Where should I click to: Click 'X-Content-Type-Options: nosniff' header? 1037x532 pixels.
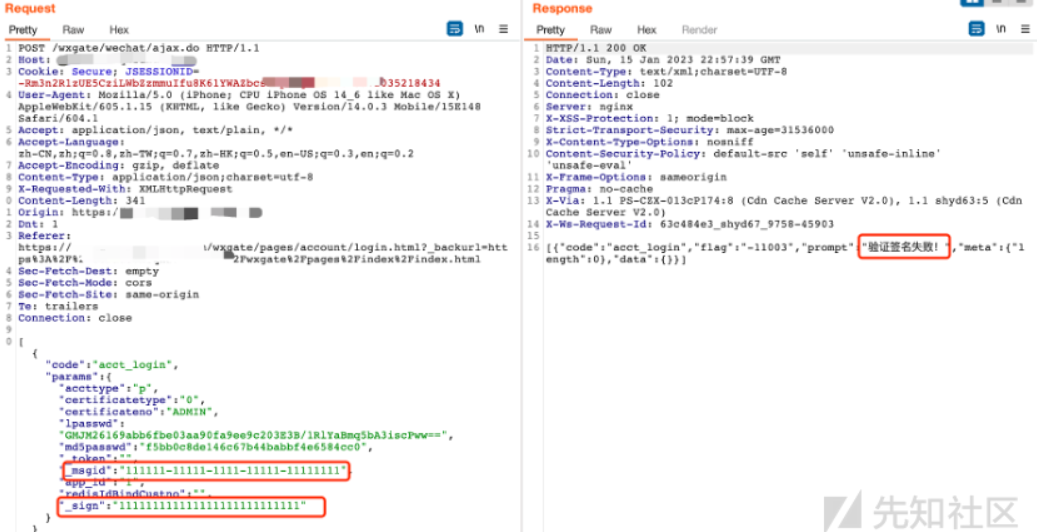coord(649,142)
